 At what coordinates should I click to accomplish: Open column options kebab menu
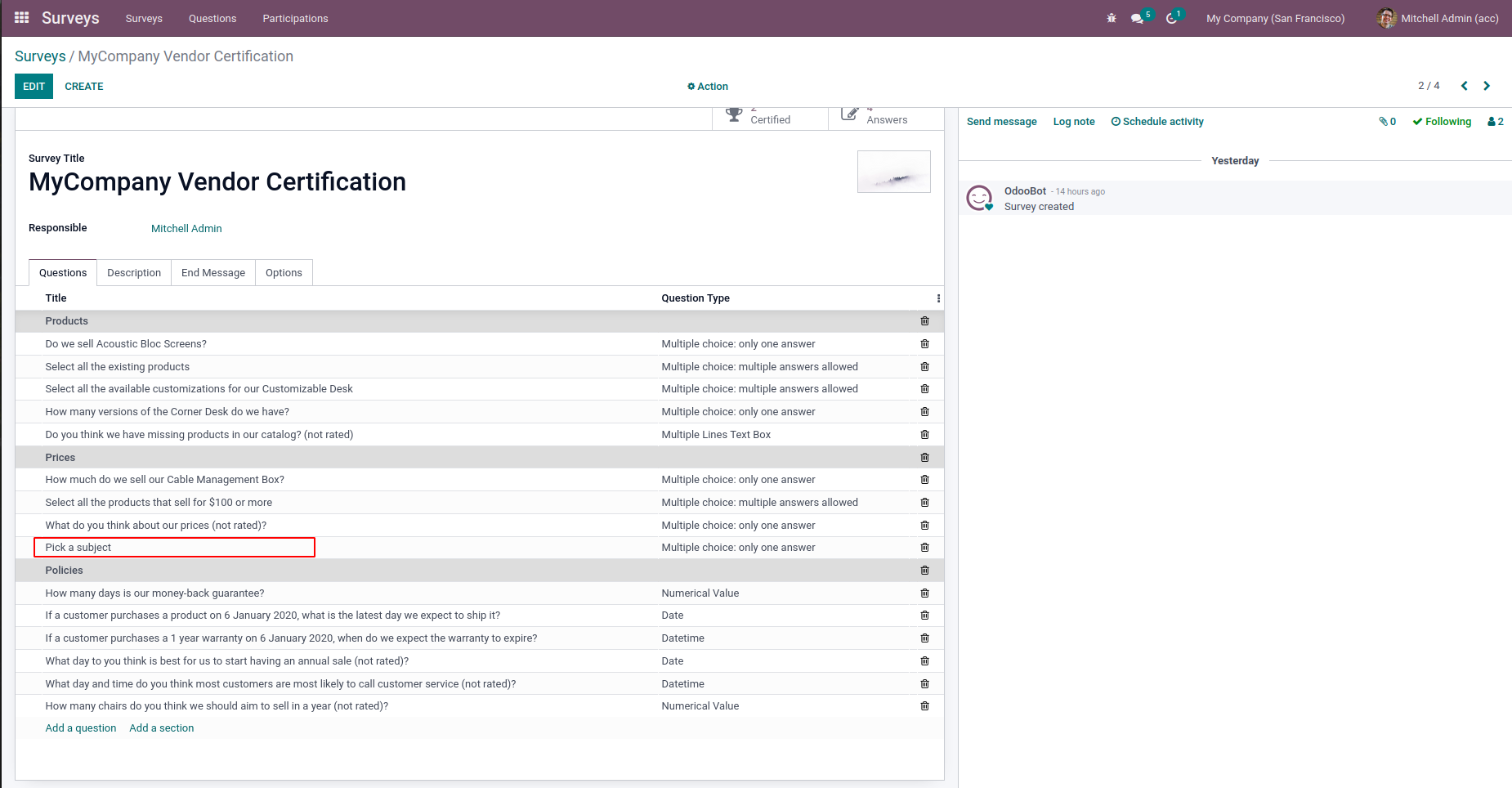[938, 298]
